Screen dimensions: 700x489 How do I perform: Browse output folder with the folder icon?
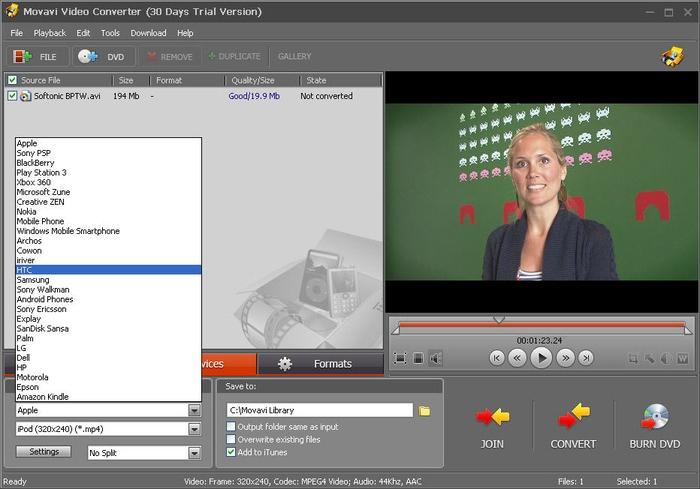tap(425, 411)
